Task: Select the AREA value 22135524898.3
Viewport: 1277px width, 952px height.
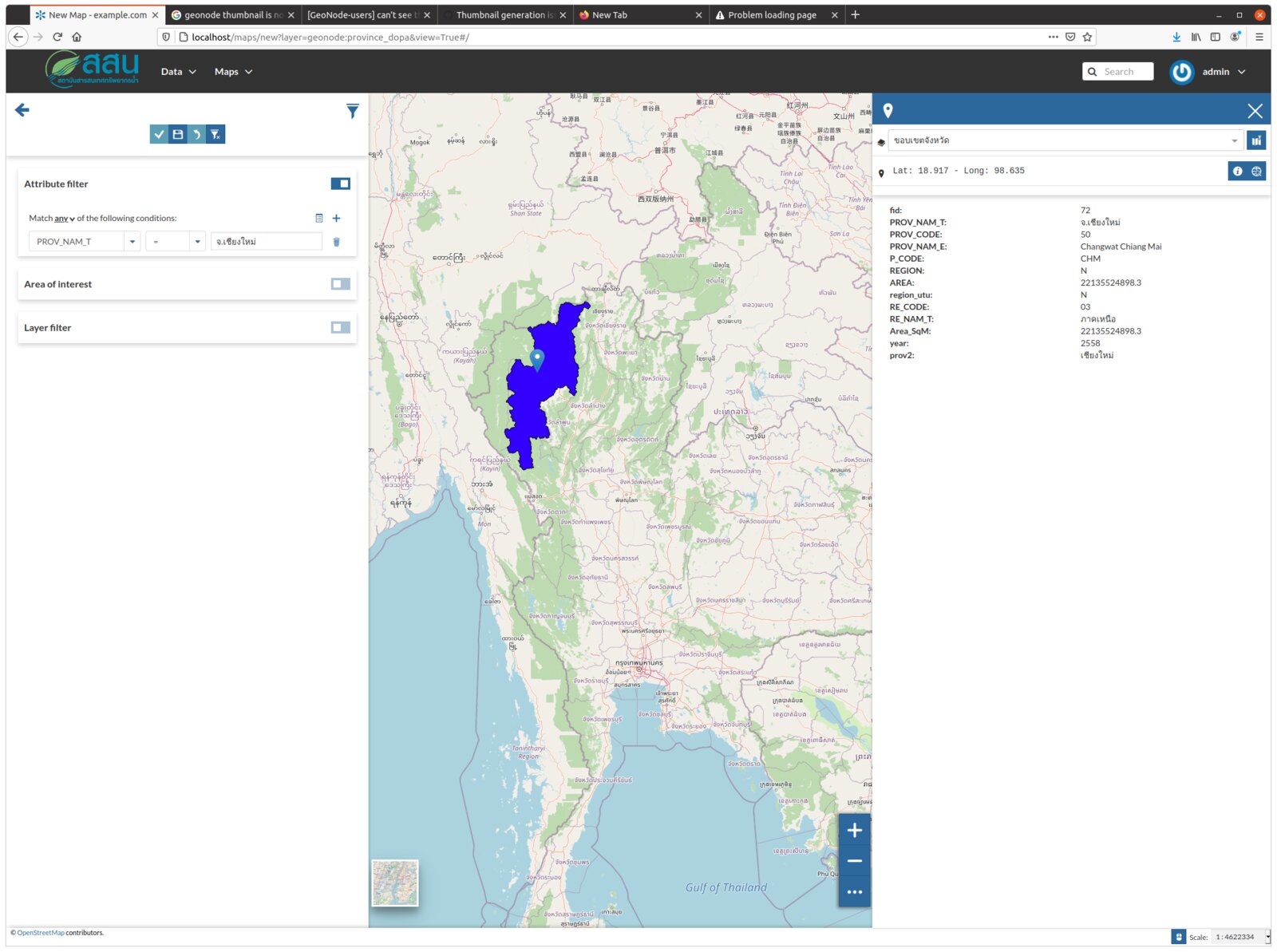Action: pos(1111,282)
